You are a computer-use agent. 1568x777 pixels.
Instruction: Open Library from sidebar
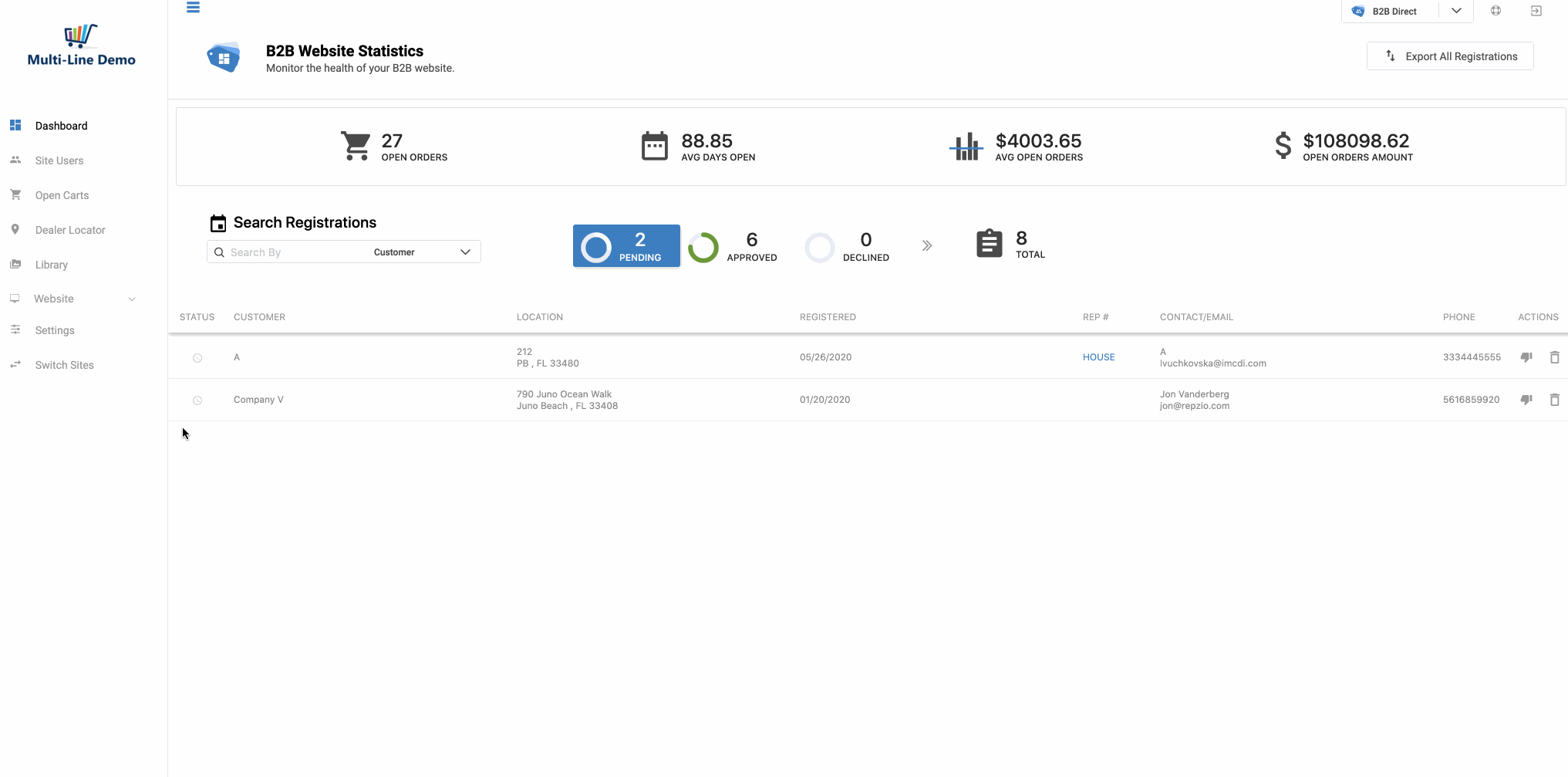(x=52, y=265)
